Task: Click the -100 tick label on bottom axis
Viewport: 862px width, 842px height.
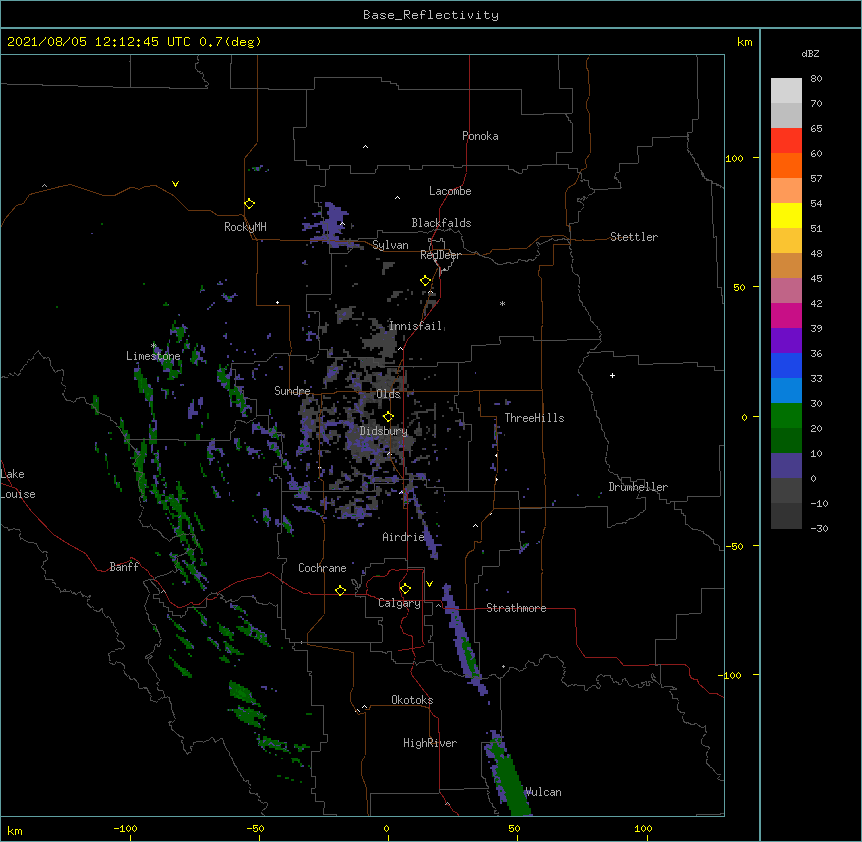Action: coord(125,828)
